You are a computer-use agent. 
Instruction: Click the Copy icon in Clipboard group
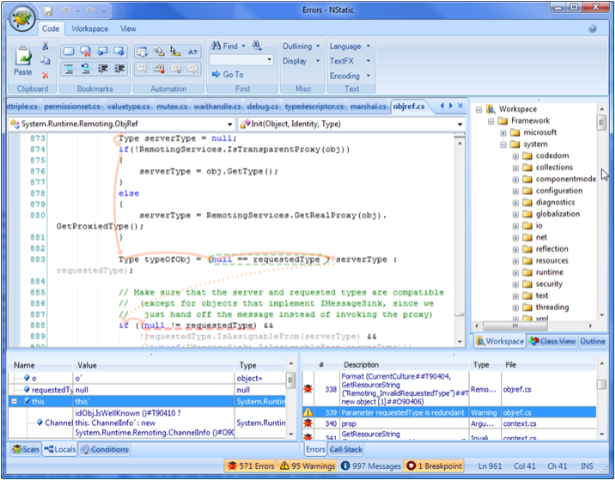coord(45,60)
